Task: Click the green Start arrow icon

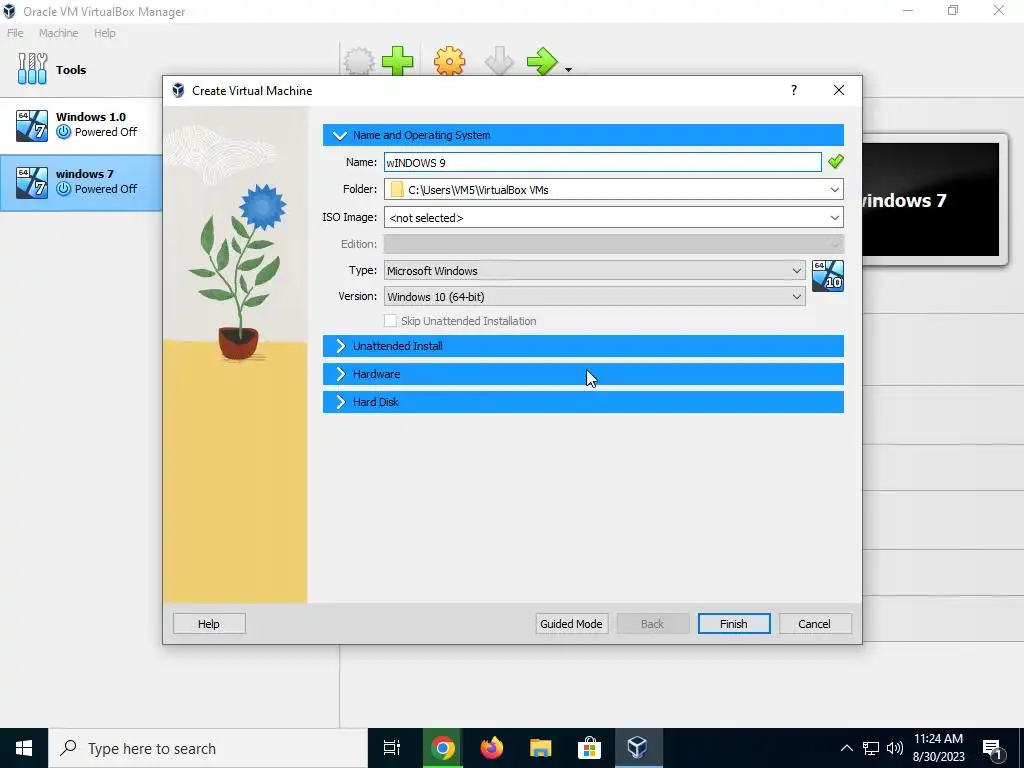Action: coord(542,61)
